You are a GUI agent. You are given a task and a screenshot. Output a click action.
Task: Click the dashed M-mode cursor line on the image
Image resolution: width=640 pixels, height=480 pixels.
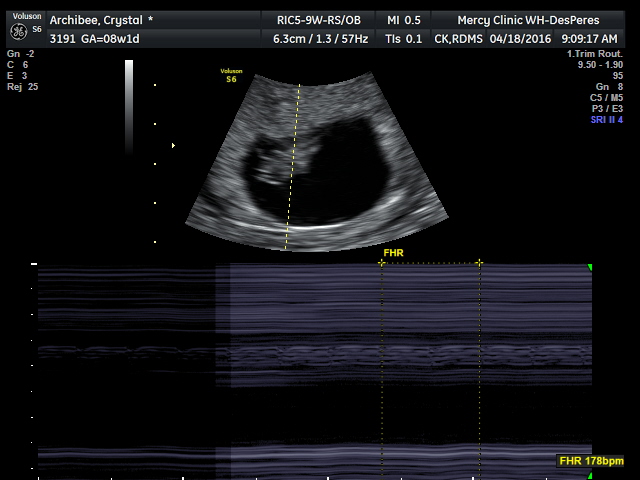tap(292, 167)
